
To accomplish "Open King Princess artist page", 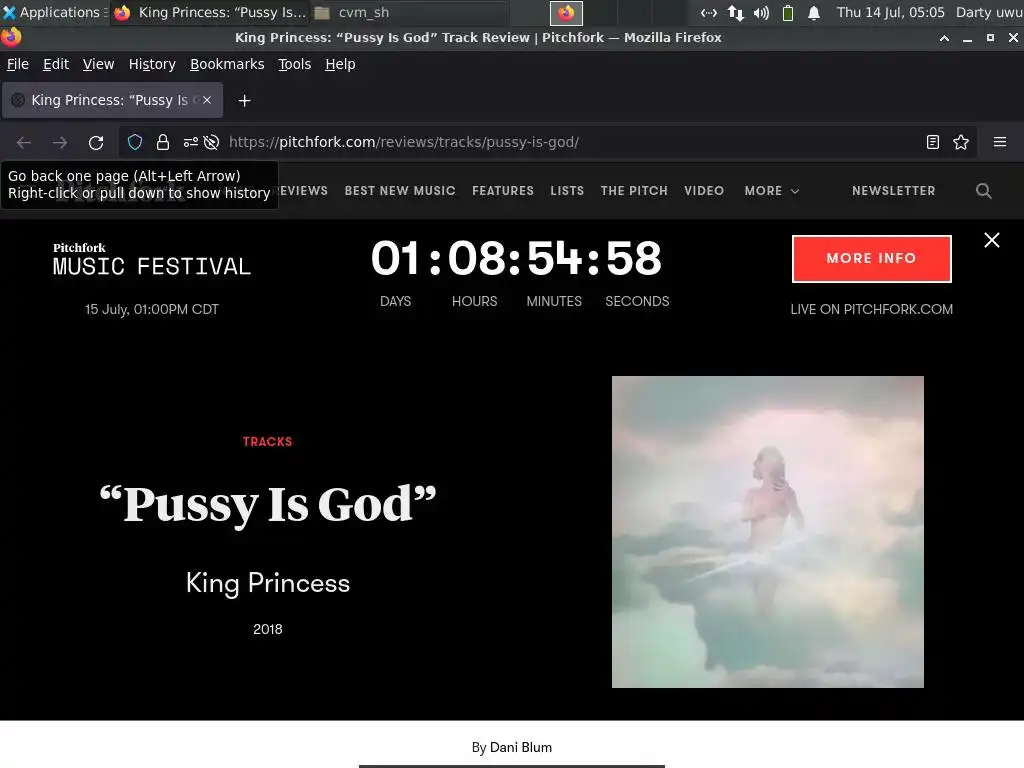I will pos(268,583).
